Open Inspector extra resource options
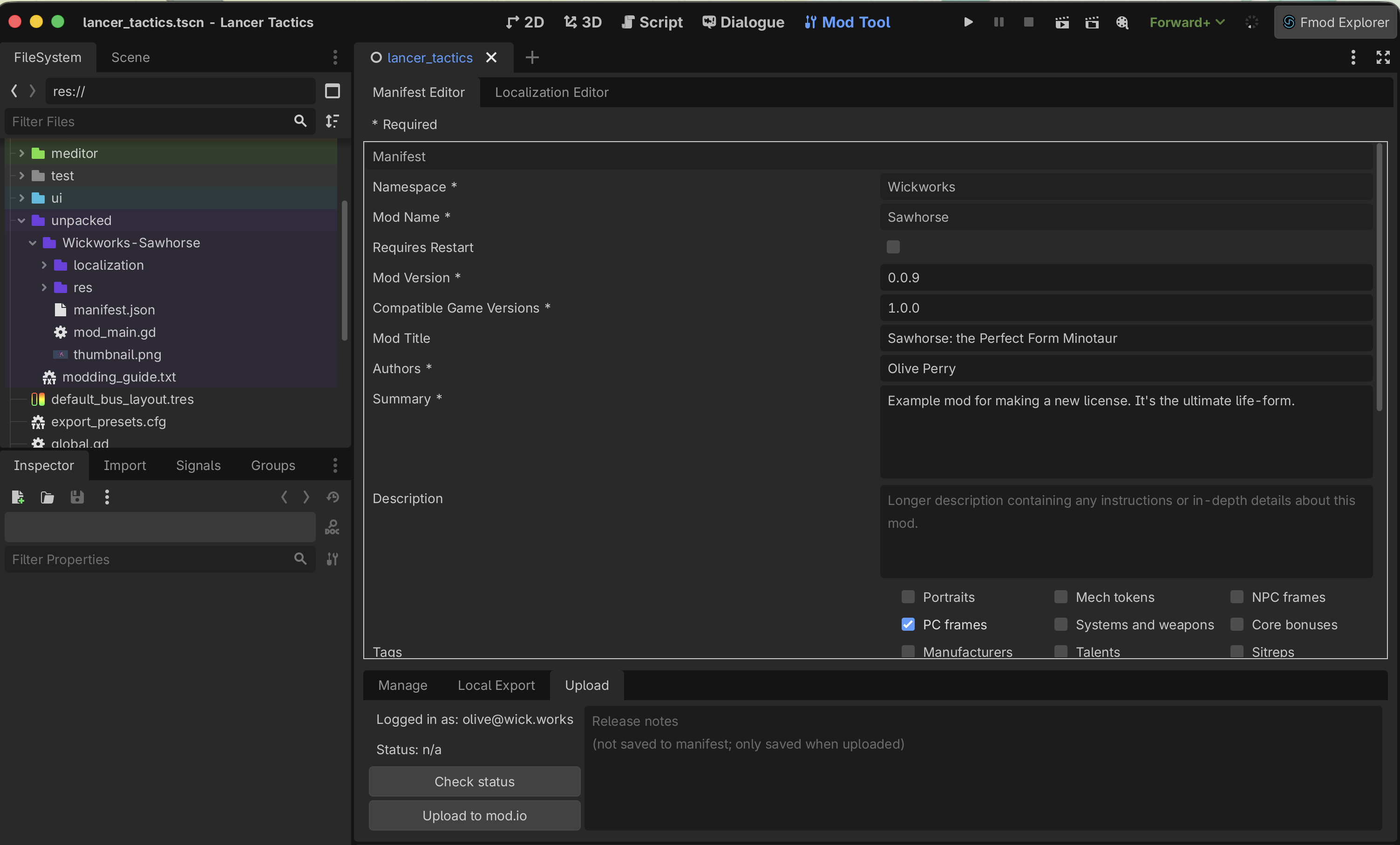Screen dimensions: 1400x845 tap(107, 497)
